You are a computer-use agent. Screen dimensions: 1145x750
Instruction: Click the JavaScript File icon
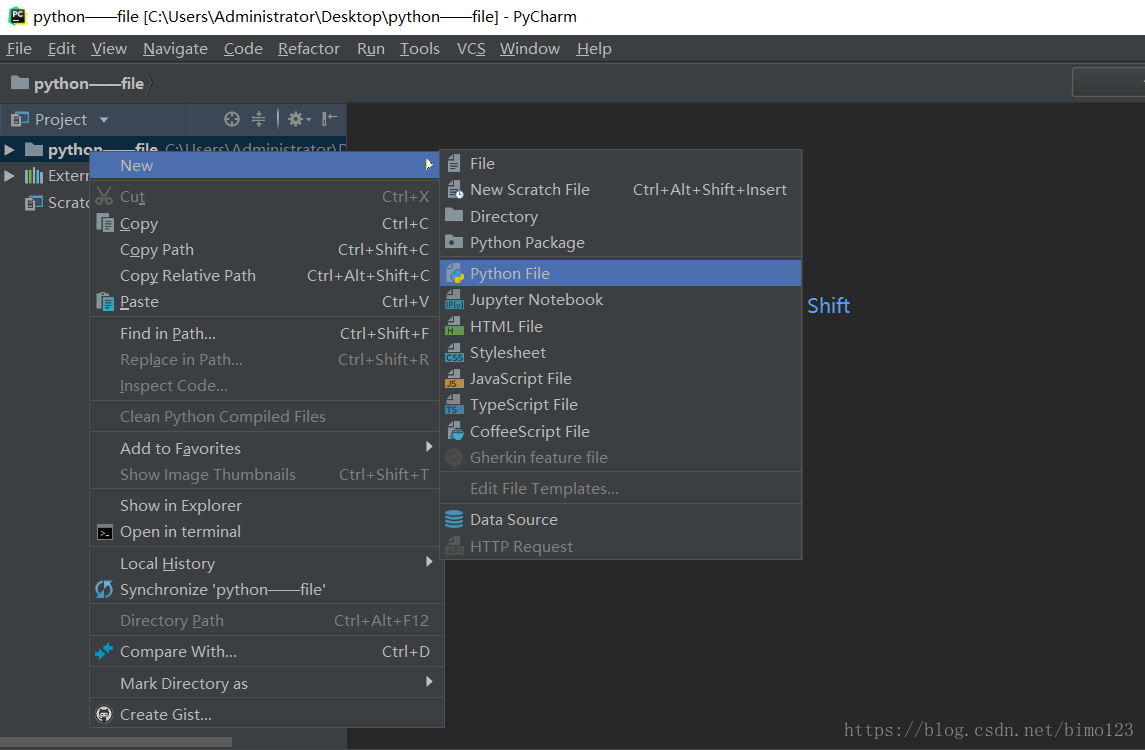[454, 378]
